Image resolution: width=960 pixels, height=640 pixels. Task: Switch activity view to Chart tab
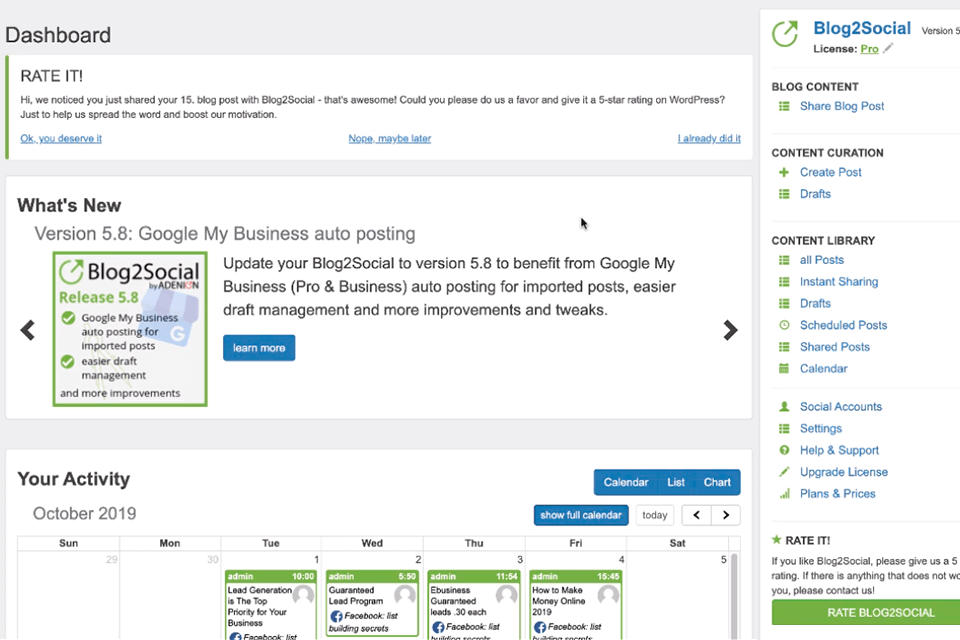[x=717, y=482]
